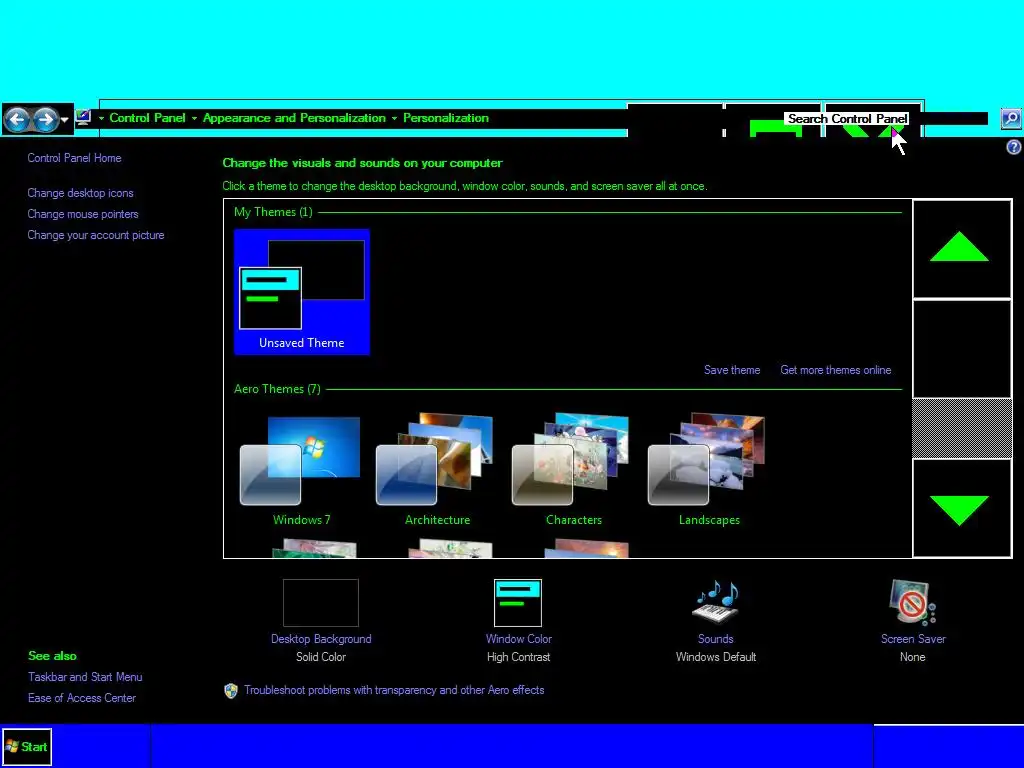Expand dropdown arrow after Control Panel breadcrumb
The height and width of the screenshot is (768, 1024).
tap(194, 118)
